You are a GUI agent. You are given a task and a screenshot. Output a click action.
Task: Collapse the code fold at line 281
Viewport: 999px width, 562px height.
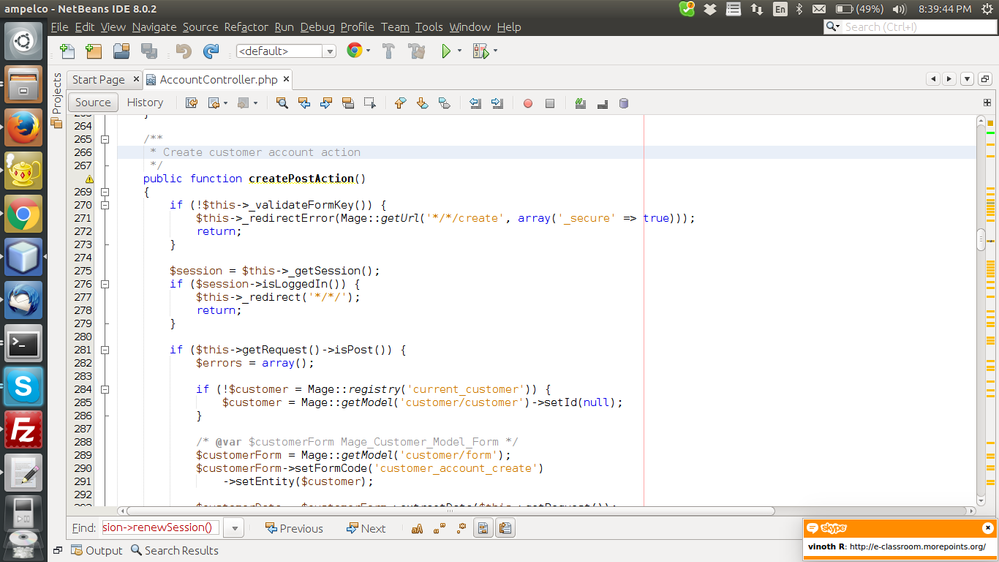(104, 350)
